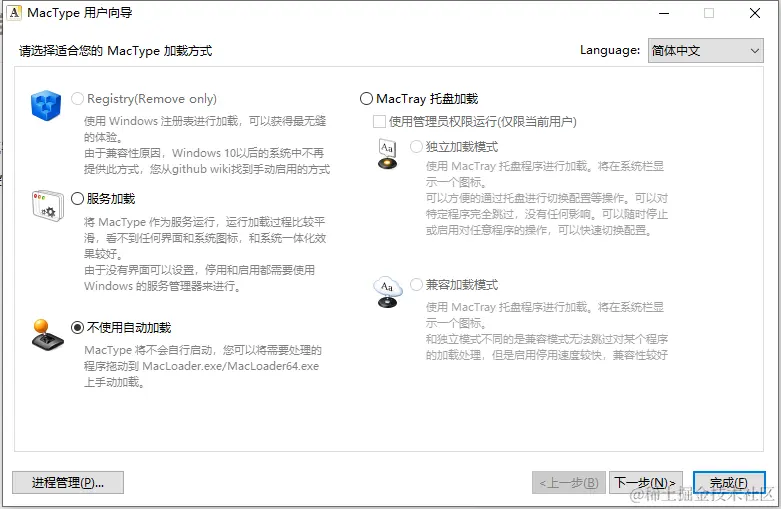Click text mentioning github wiki
This screenshot has height=509, width=781.
pos(207,169)
